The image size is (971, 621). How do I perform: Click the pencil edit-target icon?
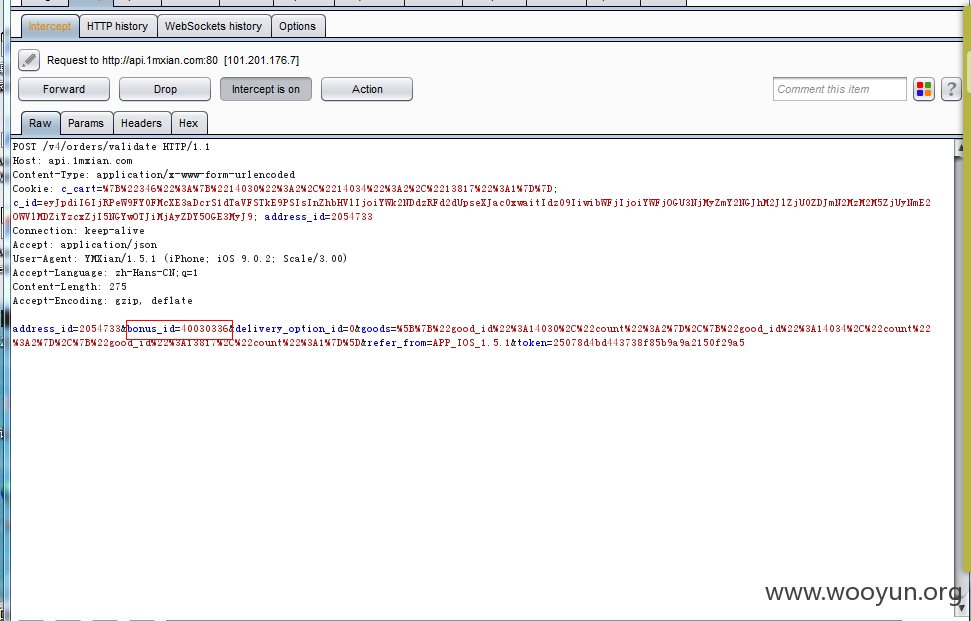tap(28, 60)
